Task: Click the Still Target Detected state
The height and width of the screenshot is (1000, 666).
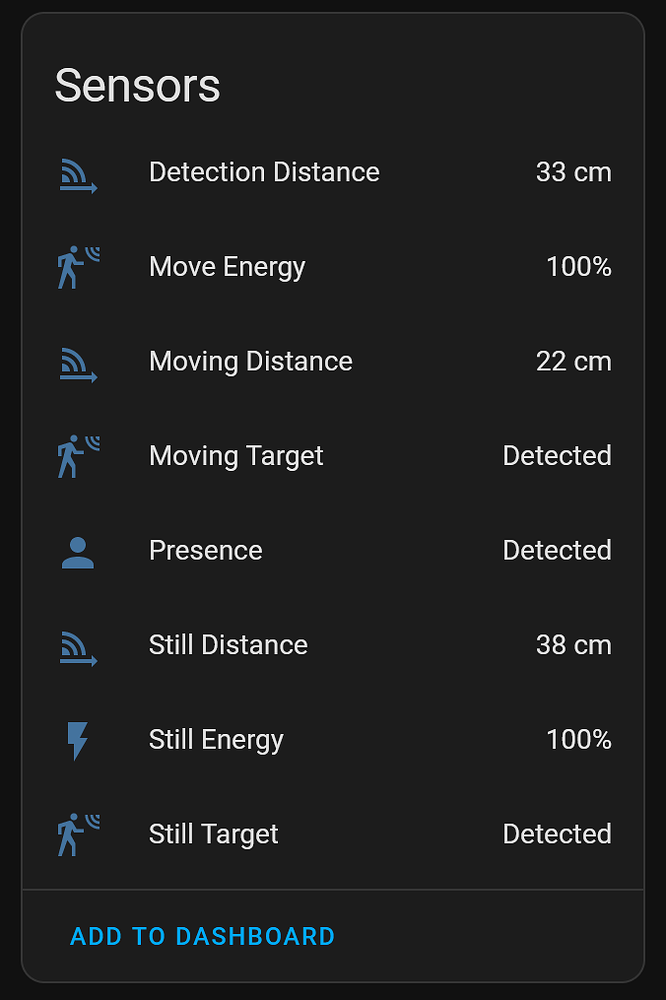Action: (557, 834)
